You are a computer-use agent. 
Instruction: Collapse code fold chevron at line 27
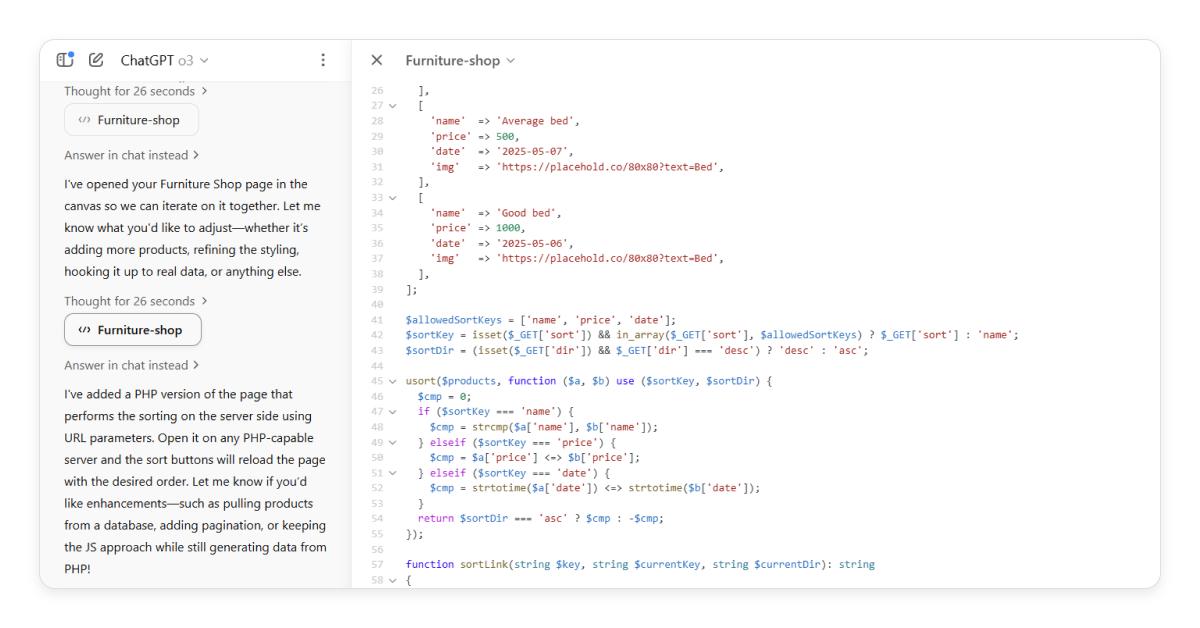394,105
